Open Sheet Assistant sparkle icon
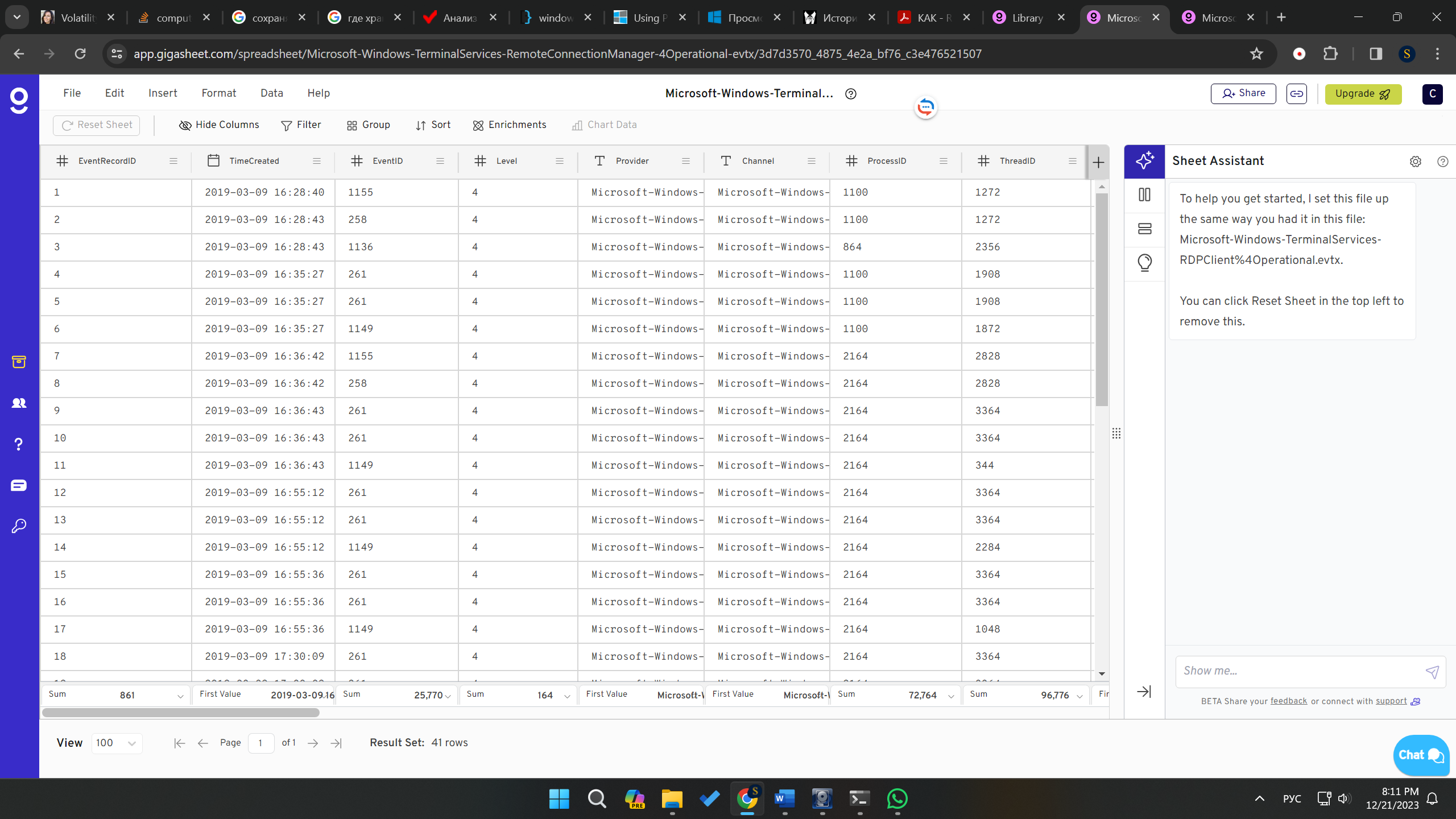Screen dimensions: 1456x819 click(x=1144, y=161)
